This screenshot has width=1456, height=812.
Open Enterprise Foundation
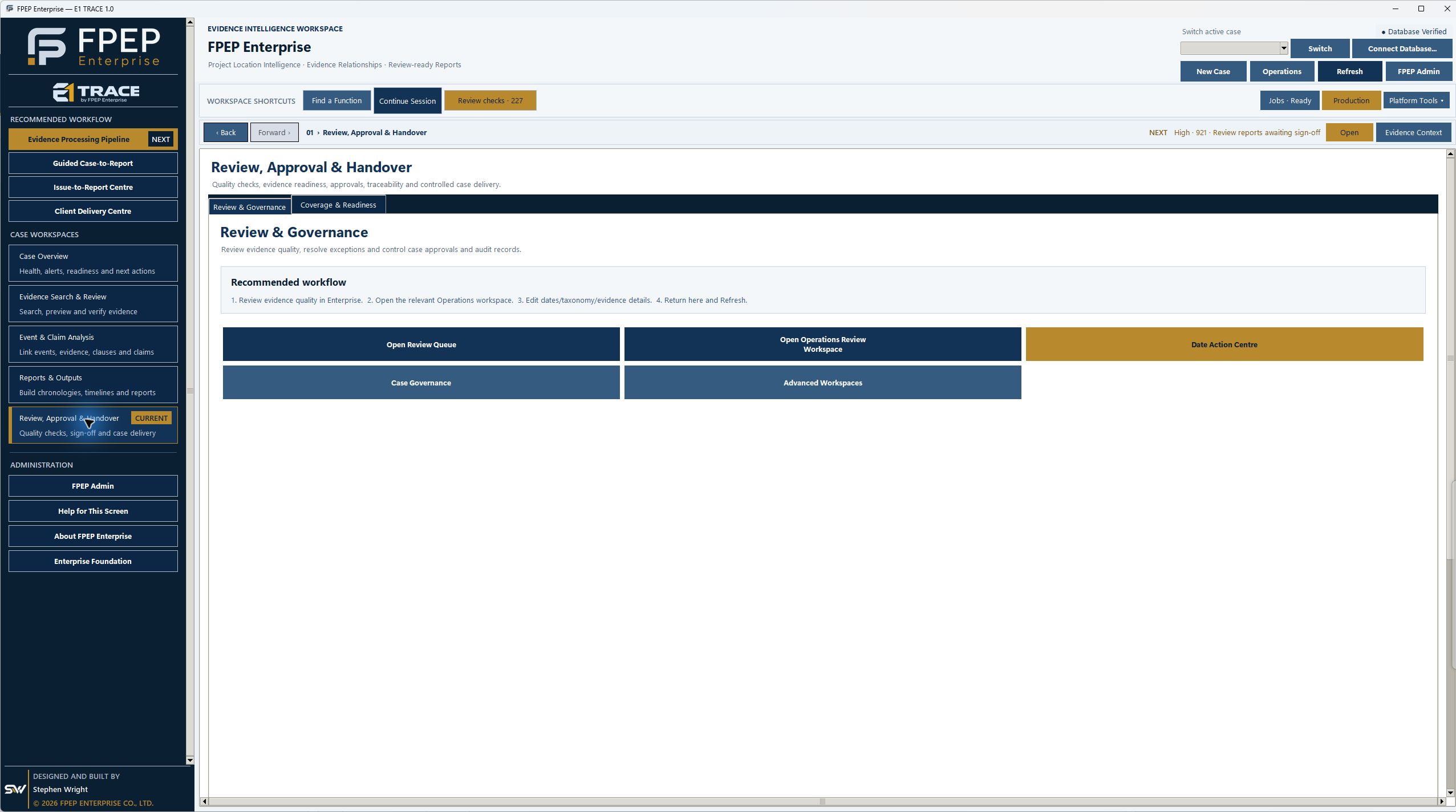point(93,561)
